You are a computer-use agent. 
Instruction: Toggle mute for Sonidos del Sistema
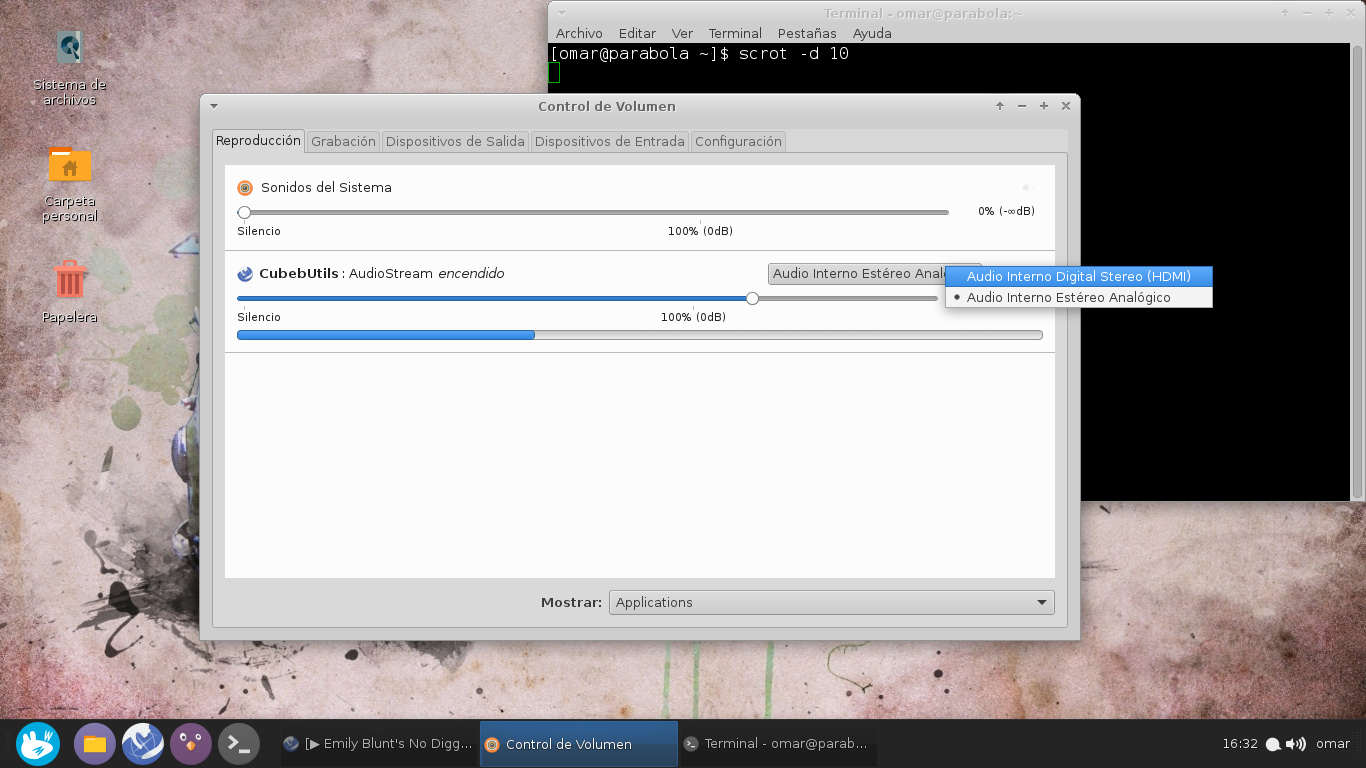[1028, 187]
